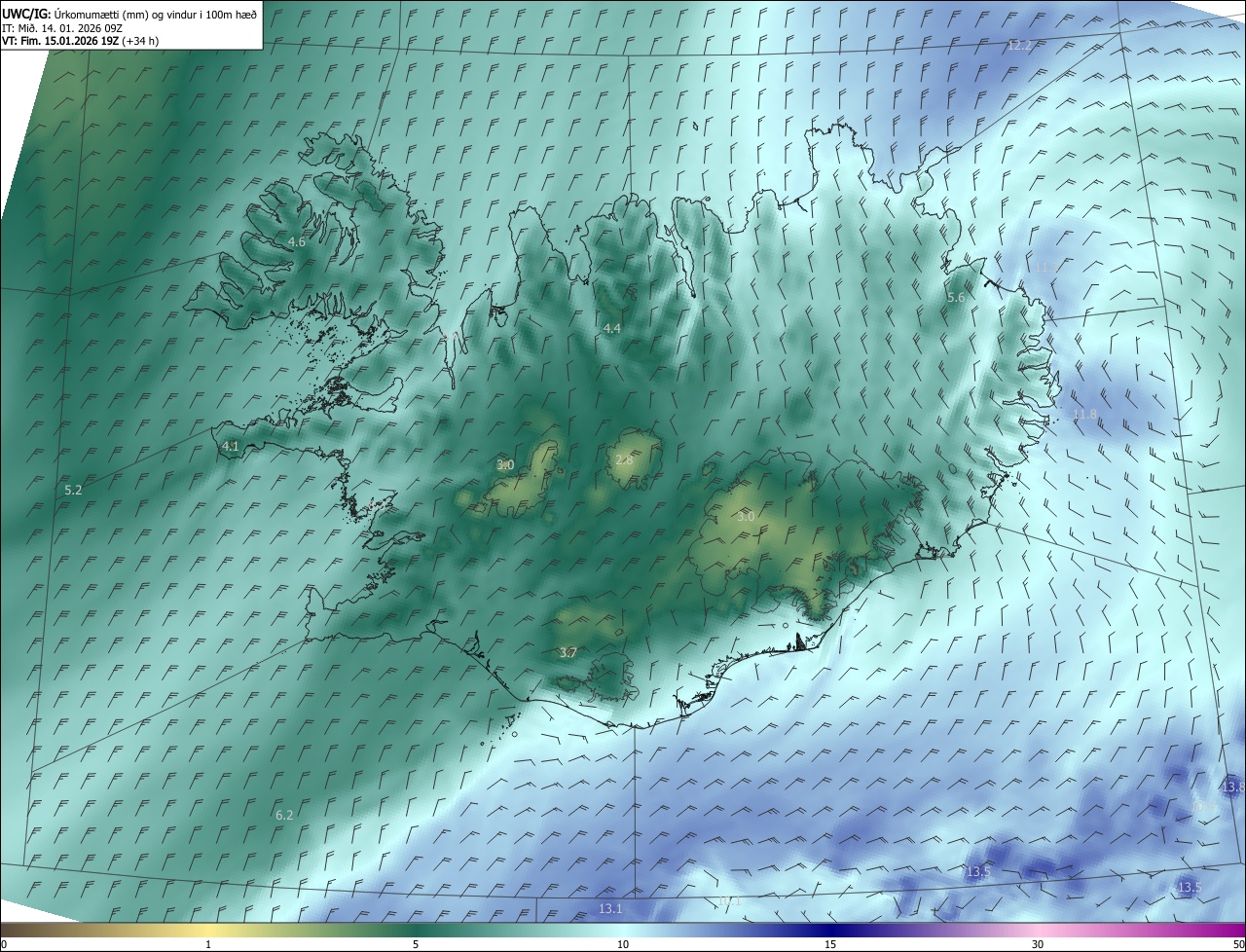Click the 3.7 value label

(568, 652)
